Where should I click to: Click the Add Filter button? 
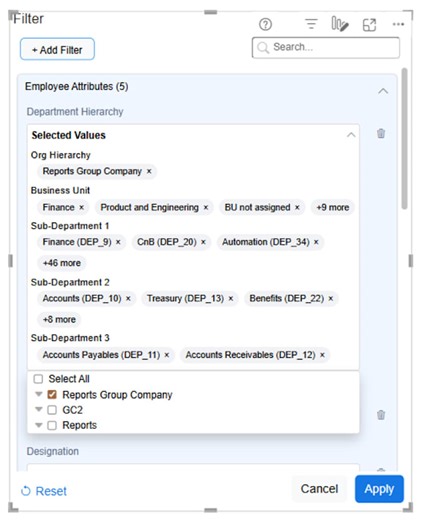click(57, 49)
